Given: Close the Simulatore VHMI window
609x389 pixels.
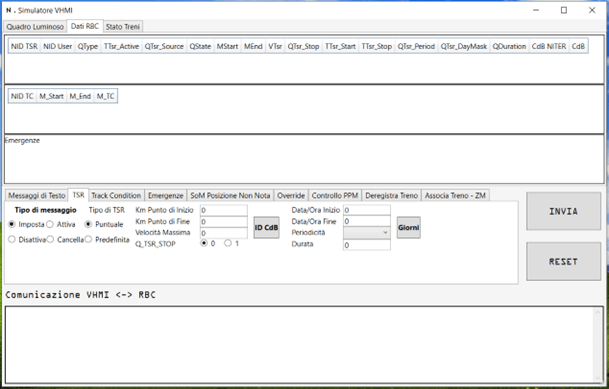Looking at the screenshot, I should (x=592, y=10).
